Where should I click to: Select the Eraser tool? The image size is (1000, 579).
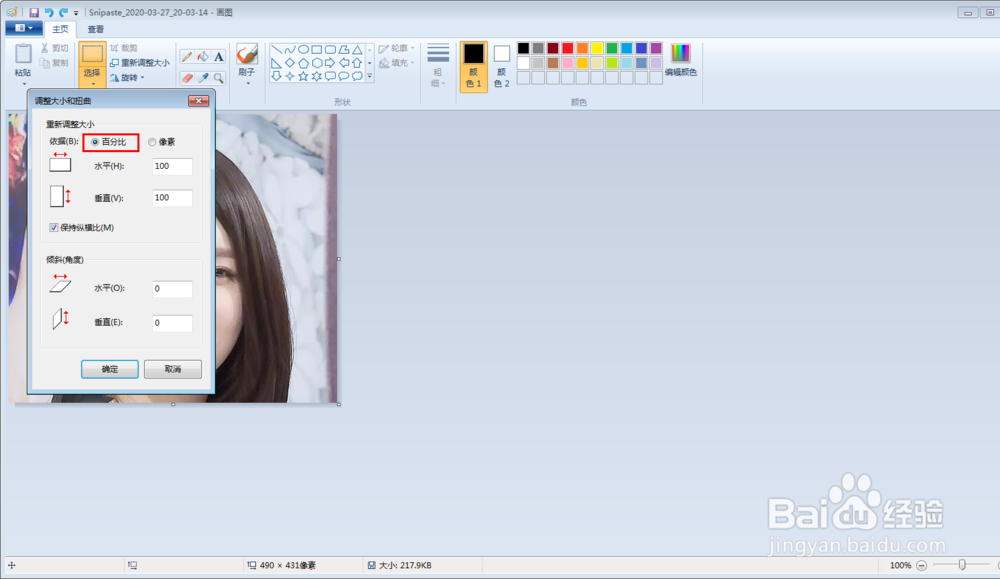click(187, 78)
